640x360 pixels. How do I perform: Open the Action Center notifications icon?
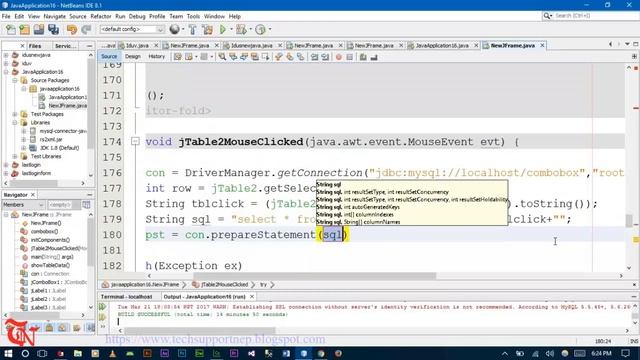pyautogui.click(x=625, y=353)
